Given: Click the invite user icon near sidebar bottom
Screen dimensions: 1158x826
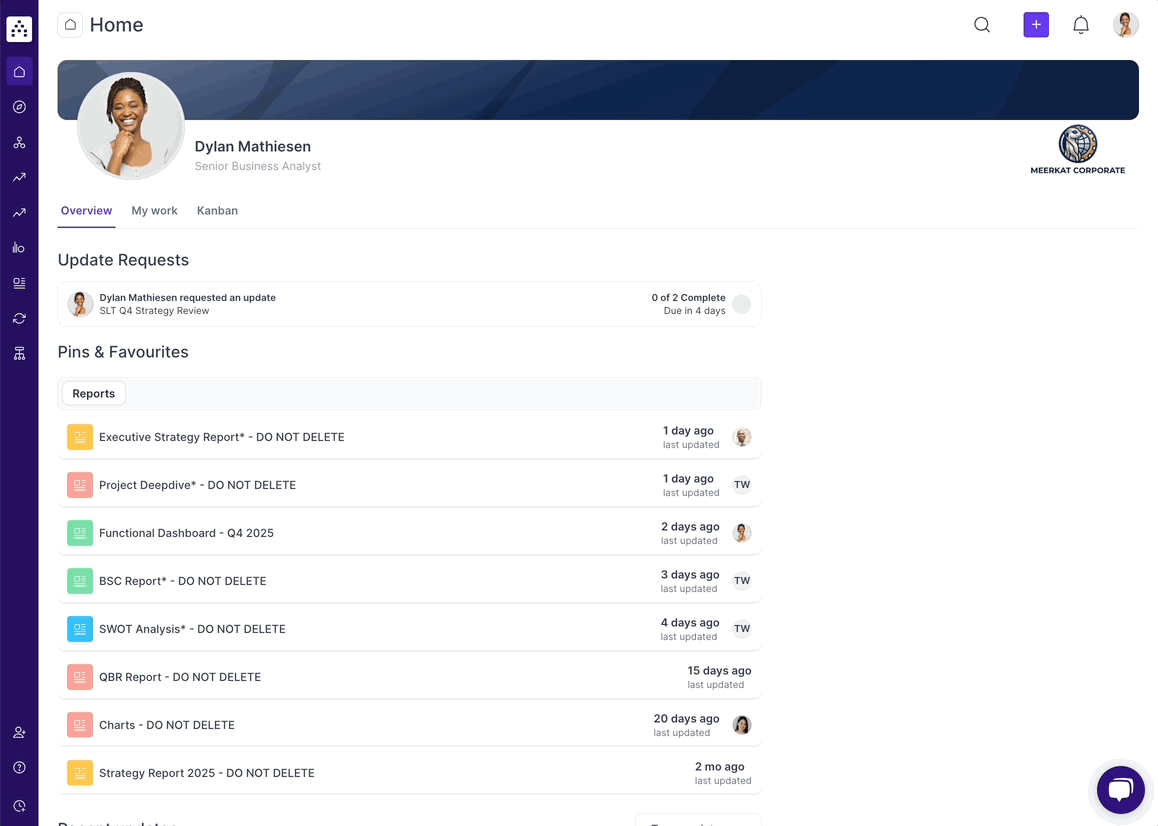Looking at the screenshot, I should point(18,732).
